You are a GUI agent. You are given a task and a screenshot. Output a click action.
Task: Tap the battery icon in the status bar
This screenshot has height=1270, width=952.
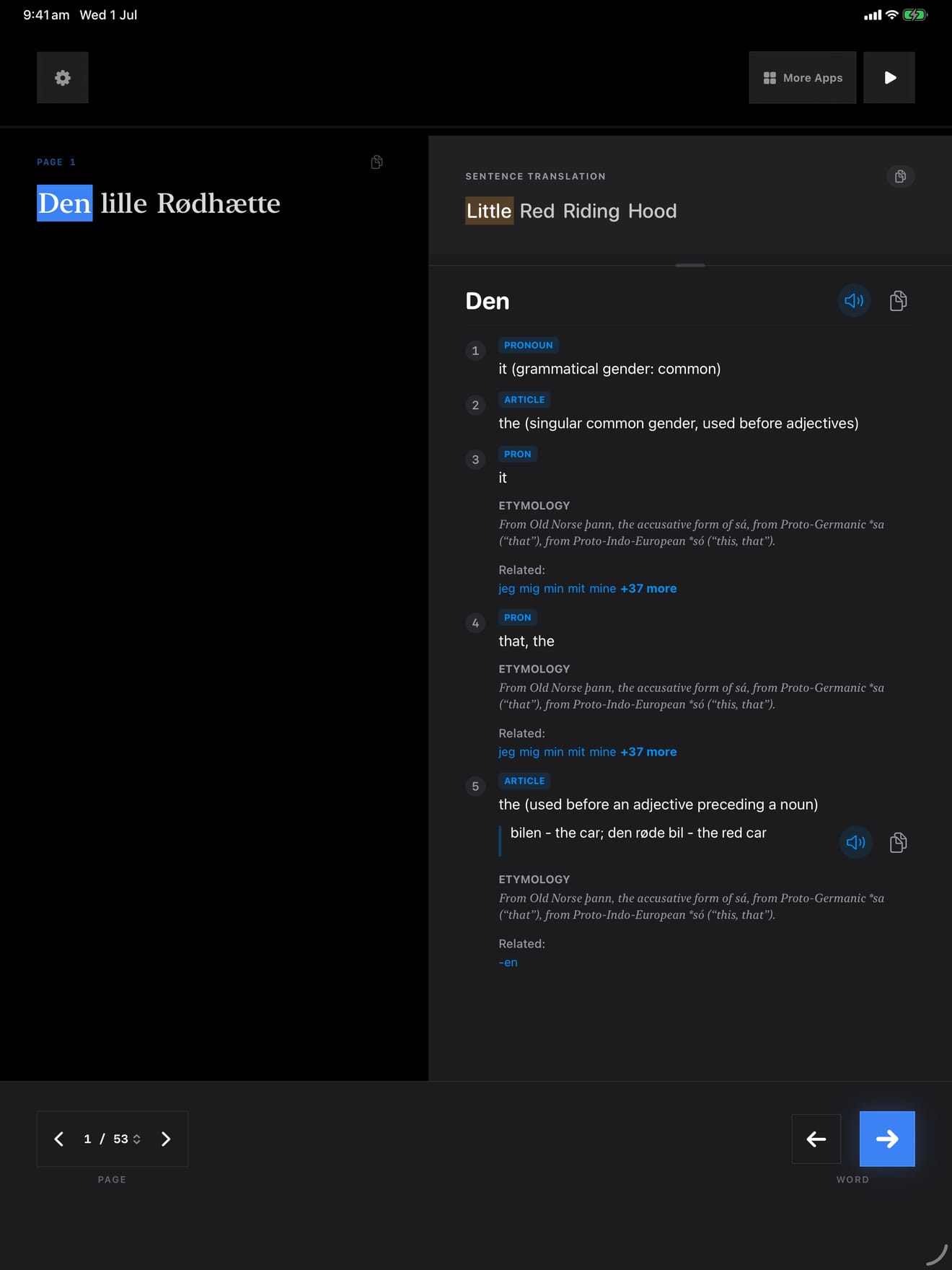pos(914,14)
